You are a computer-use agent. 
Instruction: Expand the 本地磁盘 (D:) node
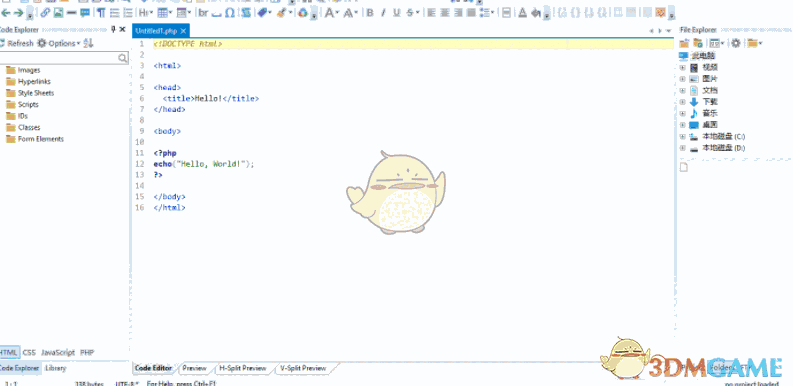pyautogui.click(x=682, y=148)
